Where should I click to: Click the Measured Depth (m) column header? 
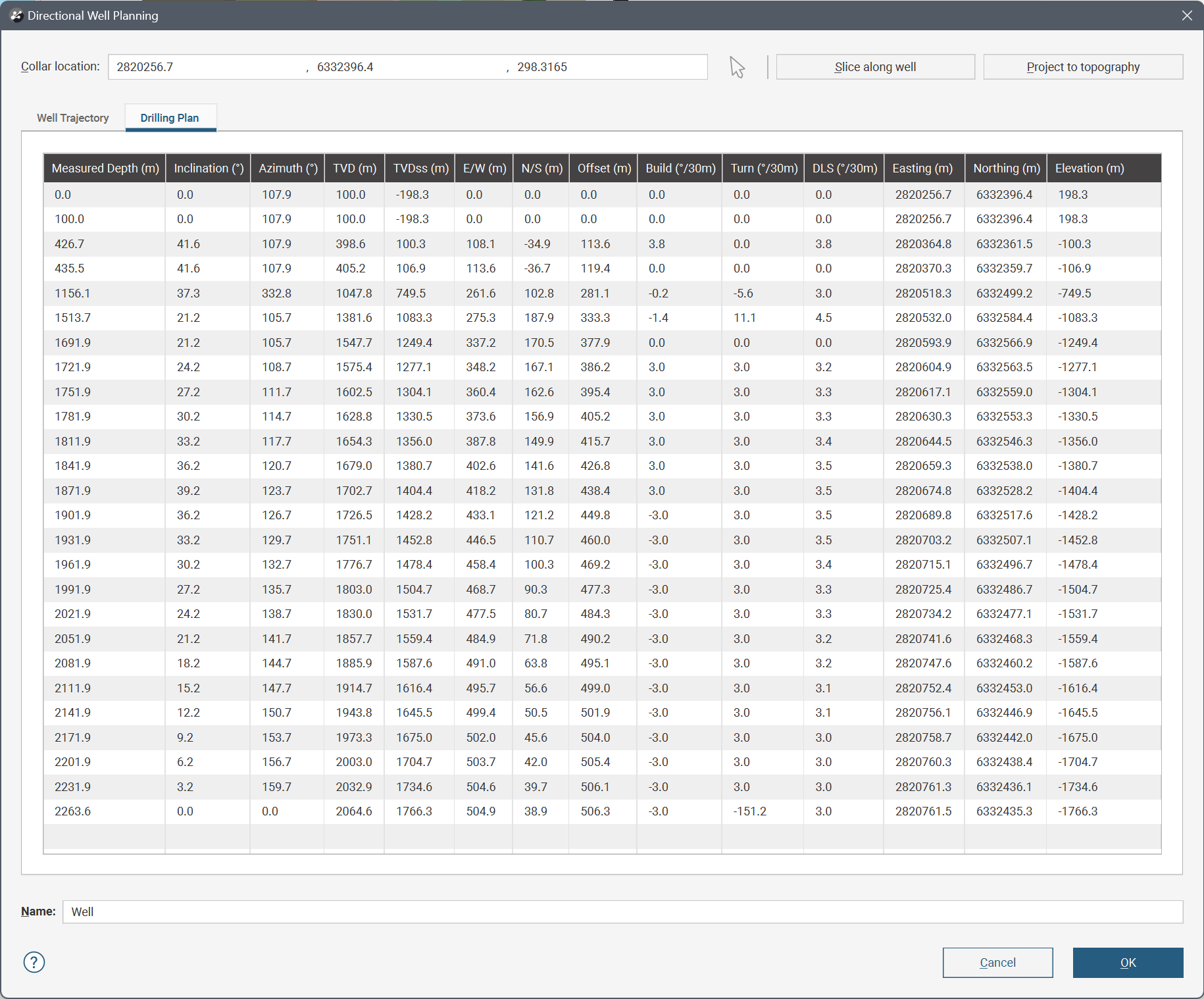coord(105,168)
